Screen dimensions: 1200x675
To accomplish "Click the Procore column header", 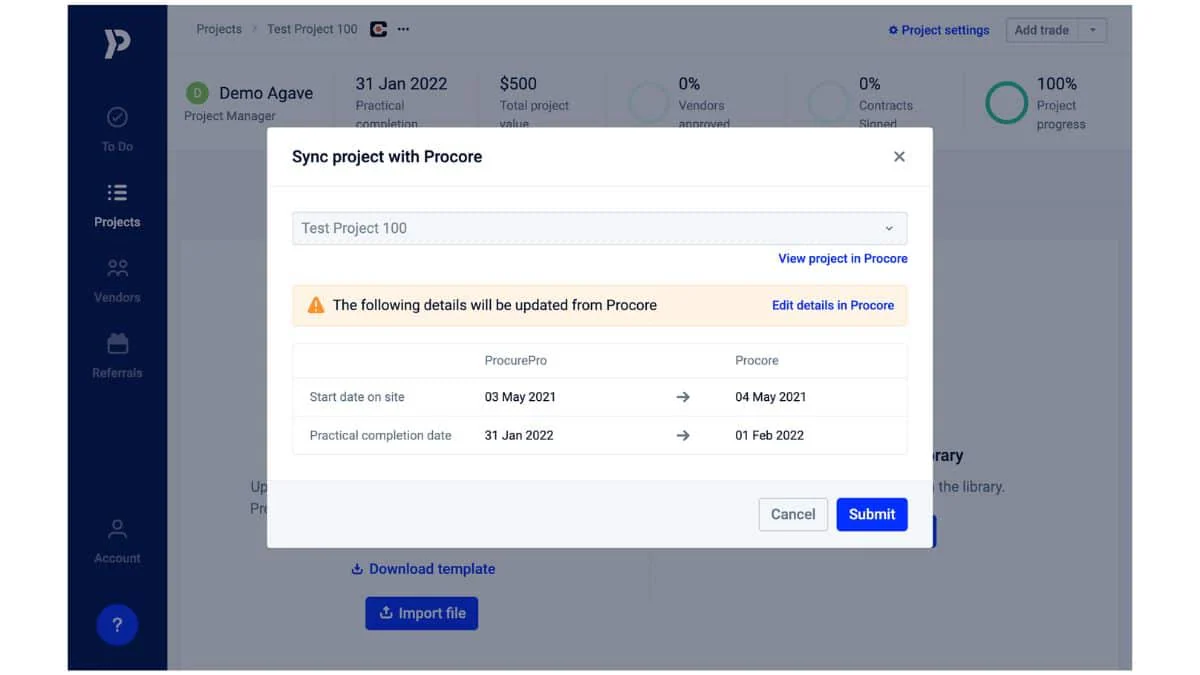I will click(x=757, y=360).
